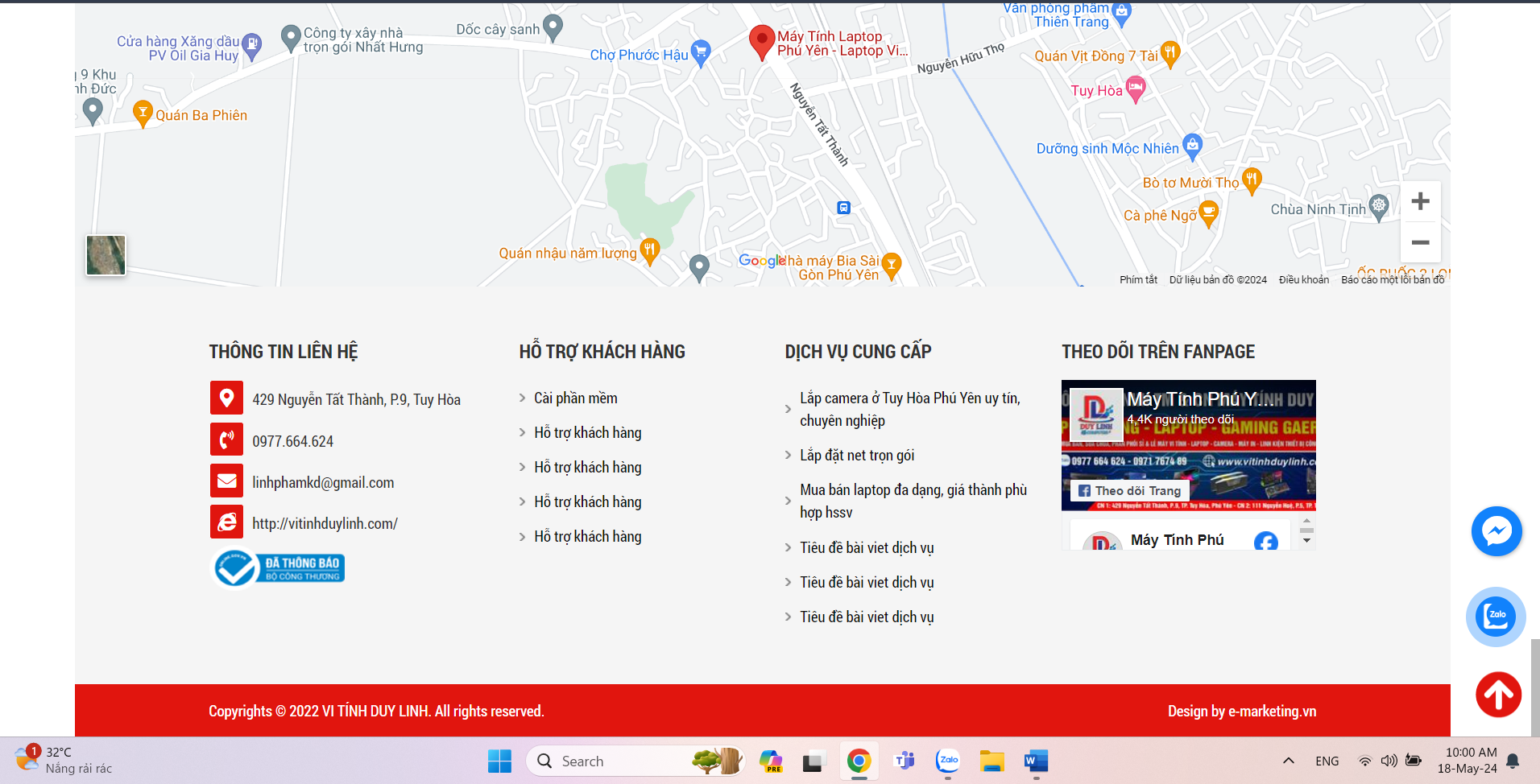Click the red envelope email icon
Screen dimensions: 1540x784
click(226, 481)
